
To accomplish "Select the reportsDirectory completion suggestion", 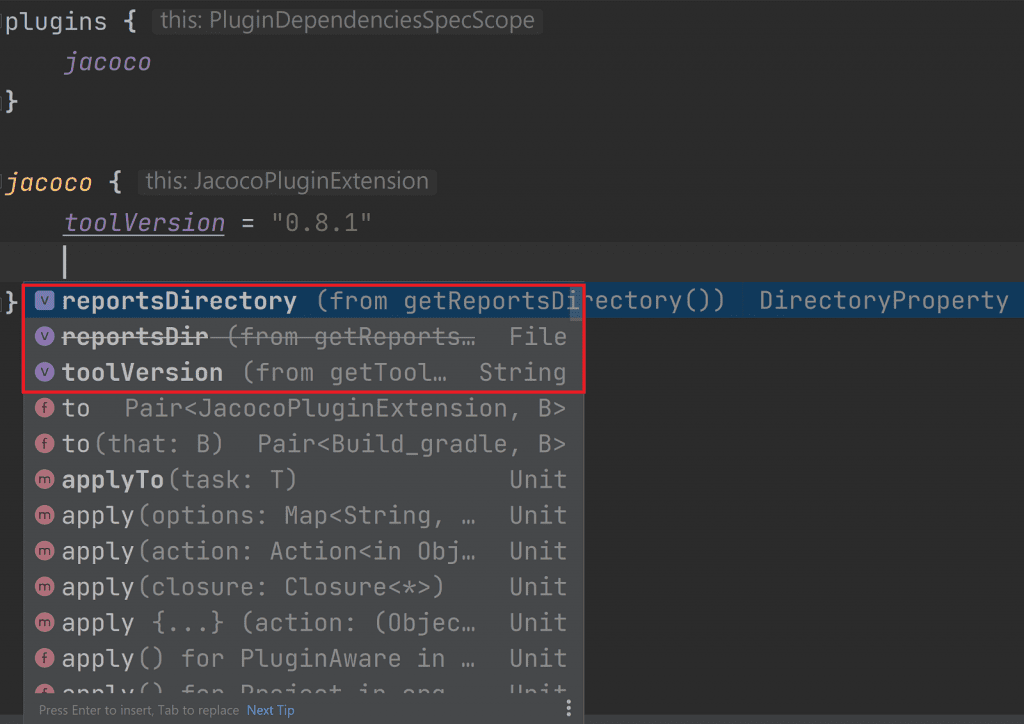I will (180, 301).
